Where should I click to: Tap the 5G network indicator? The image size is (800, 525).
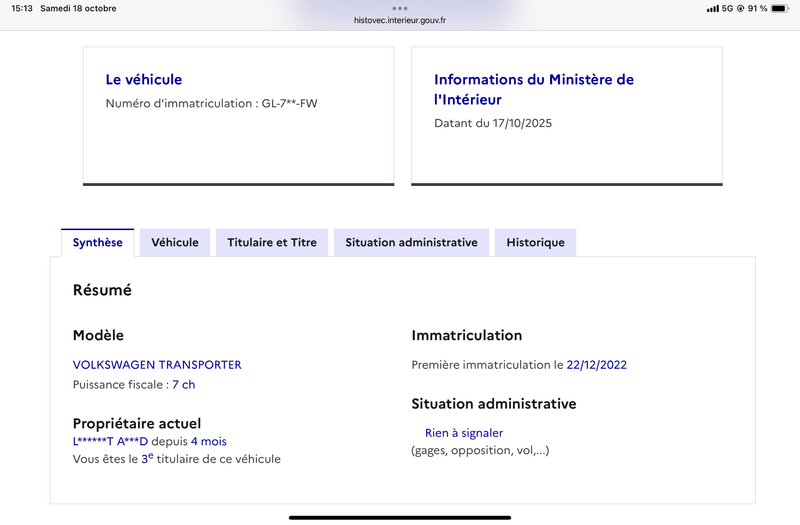click(727, 9)
